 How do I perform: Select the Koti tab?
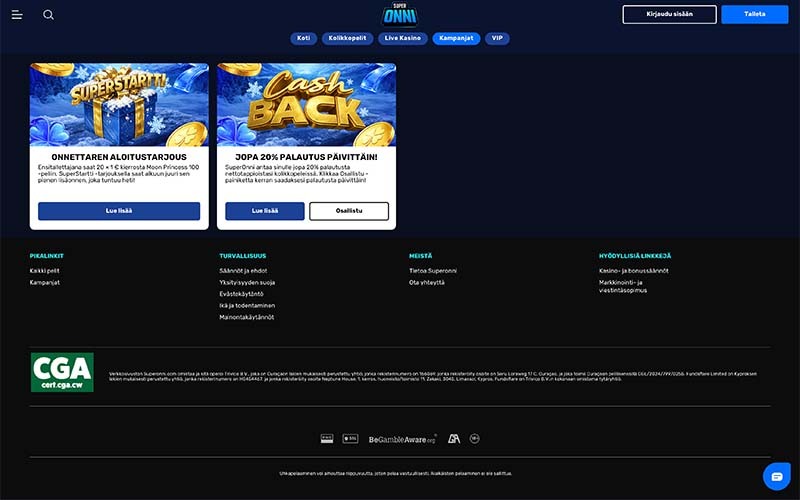tap(304, 38)
